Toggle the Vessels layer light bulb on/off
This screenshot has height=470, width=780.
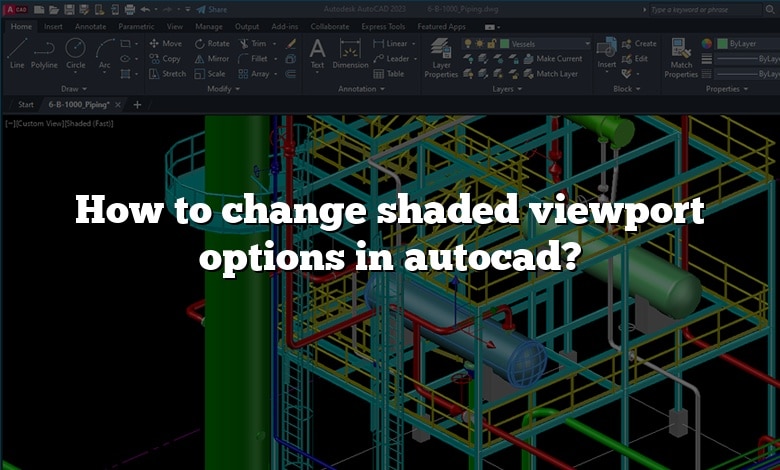pyautogui.click(x=468, y=44)
